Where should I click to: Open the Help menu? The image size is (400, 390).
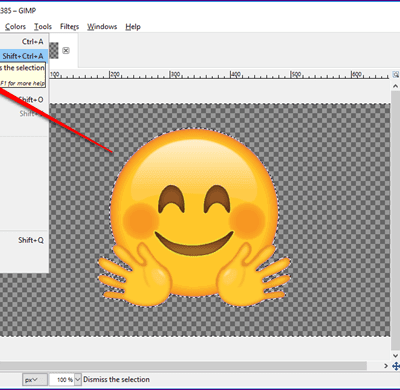coord(133,27)
